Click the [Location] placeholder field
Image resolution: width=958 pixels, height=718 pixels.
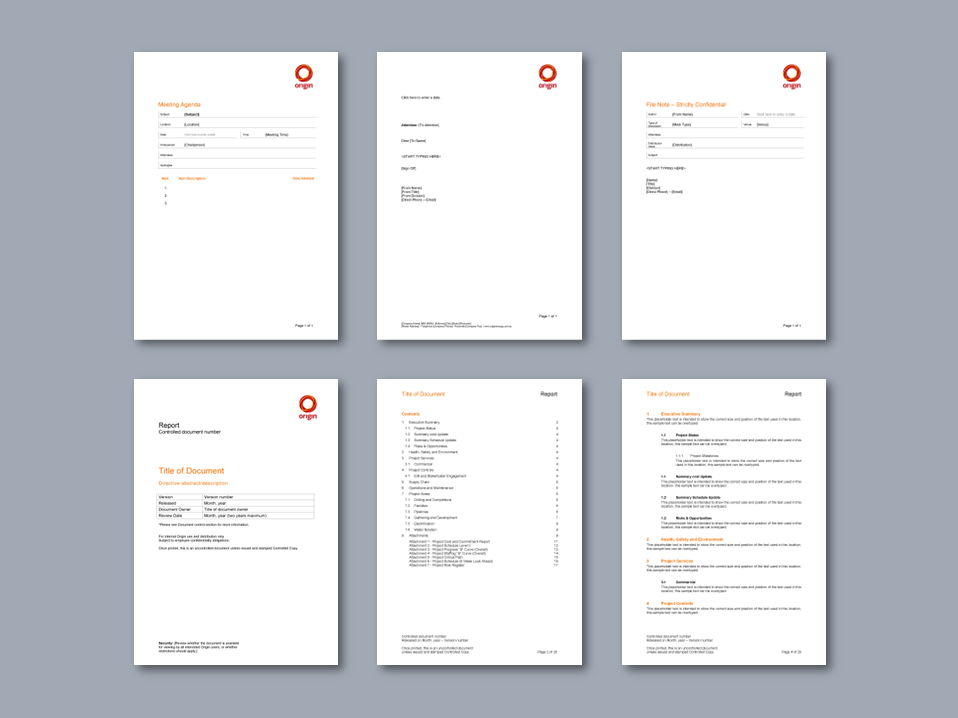coord(191,124)
